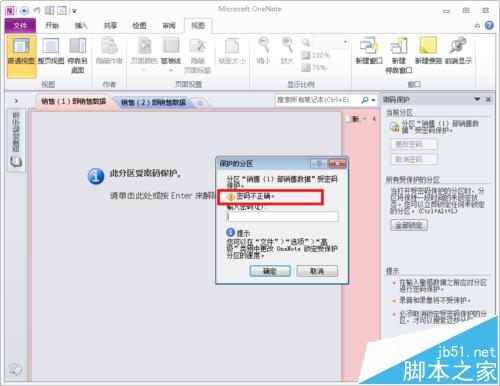Toggle Always on Top (前端显示) pin icon
The height and width of the screenshot is (386, 500).
click(x=458, y=46)
